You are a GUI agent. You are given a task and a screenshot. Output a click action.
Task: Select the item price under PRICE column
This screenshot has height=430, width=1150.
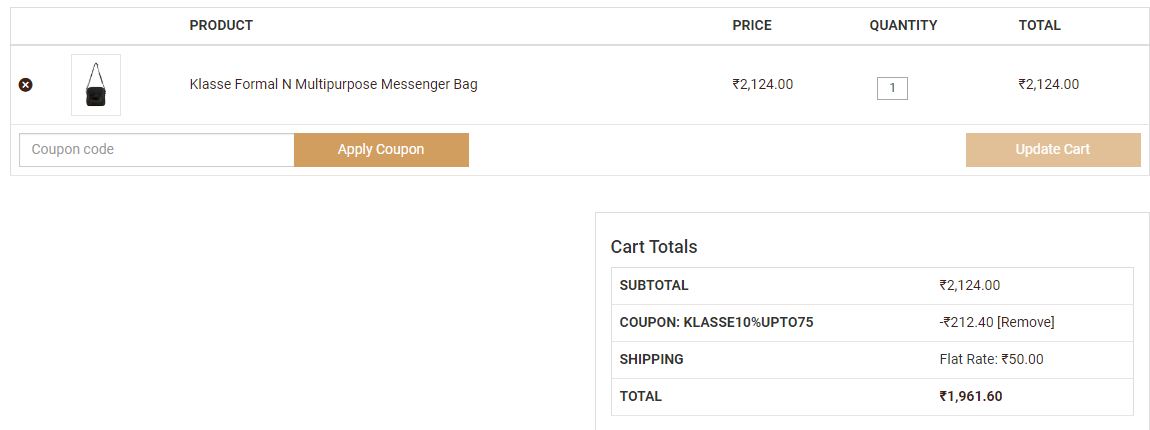[762, 84]
